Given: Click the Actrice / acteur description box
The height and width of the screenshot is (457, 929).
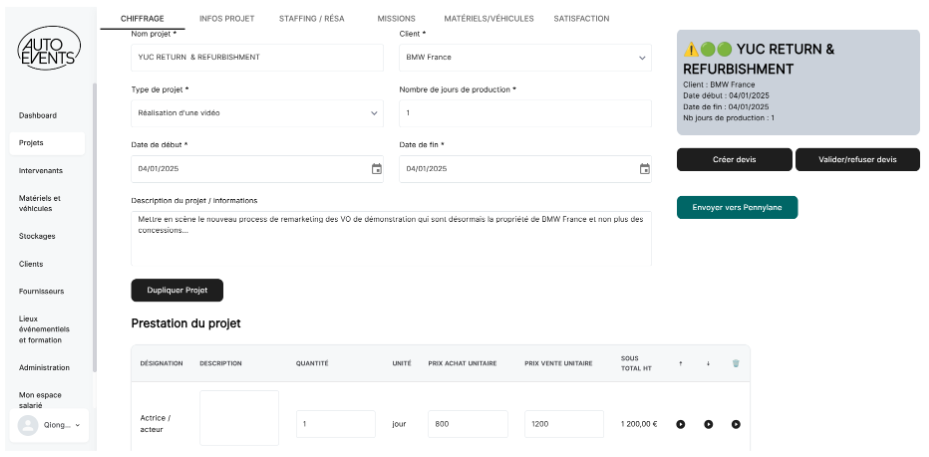Looking at the screenshot, I should tap(239, 418).
